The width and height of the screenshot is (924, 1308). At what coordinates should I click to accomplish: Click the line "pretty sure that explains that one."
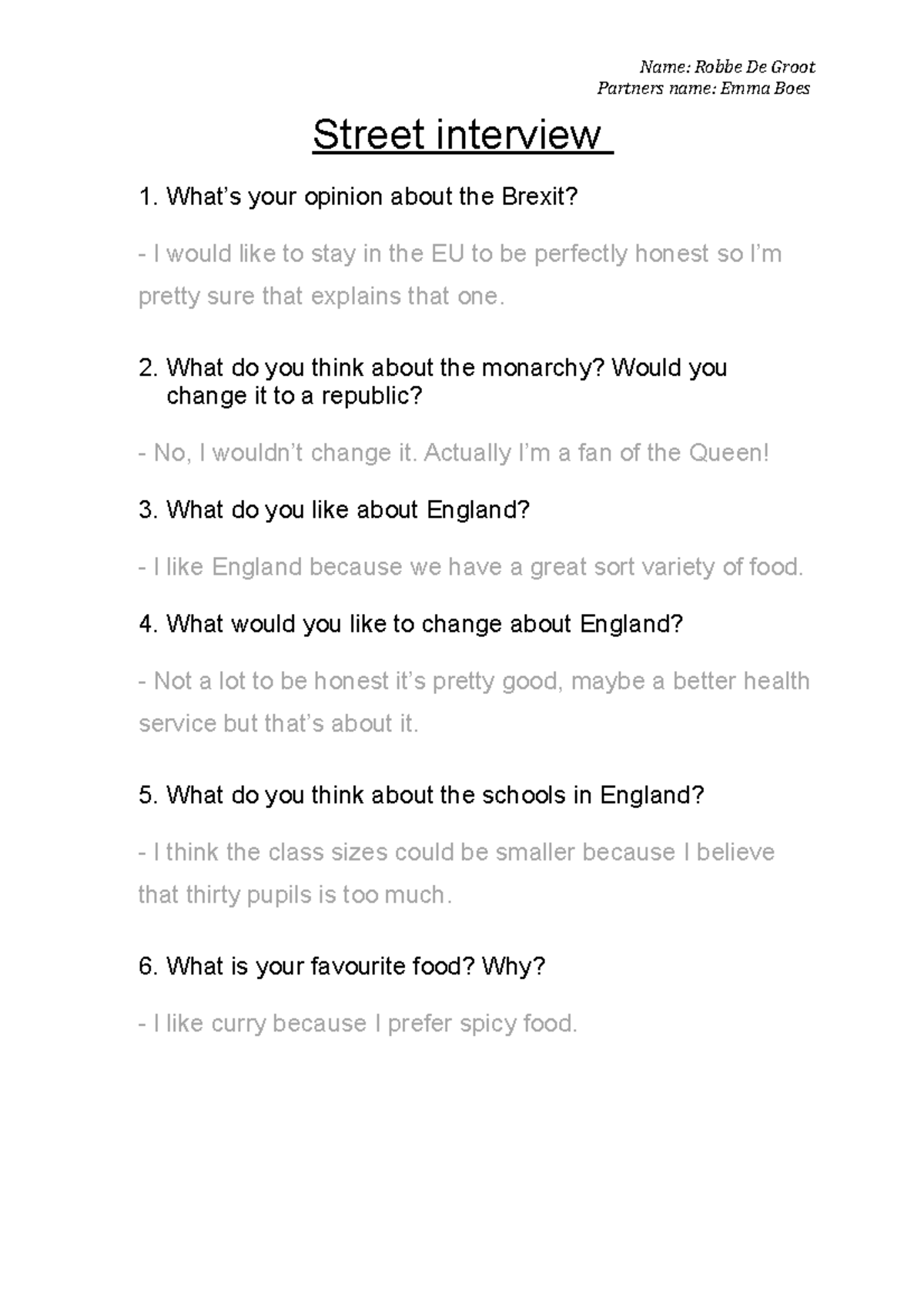321,297
